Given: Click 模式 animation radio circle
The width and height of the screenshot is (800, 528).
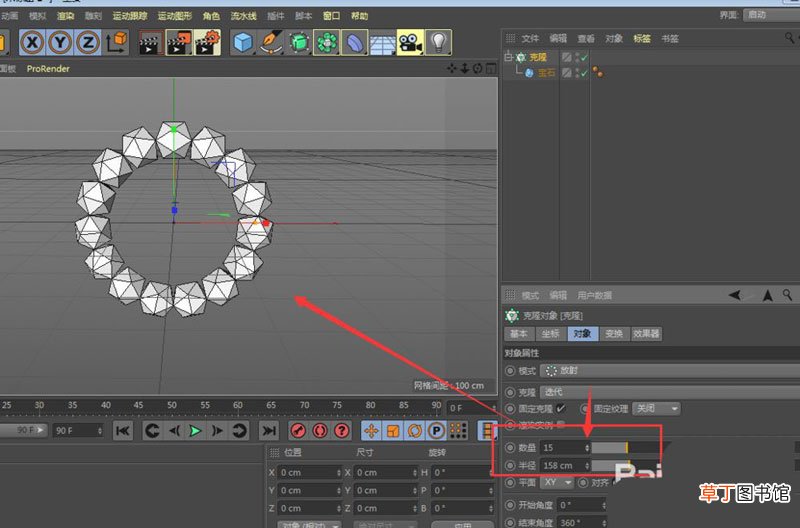Looking at the screenshot, I should pyautogui.click(x=510, y=370).
